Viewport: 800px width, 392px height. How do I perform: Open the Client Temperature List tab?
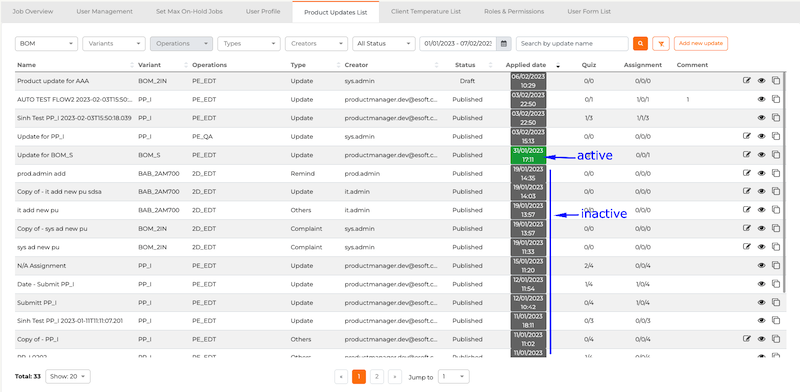click(x=426, y=11)
